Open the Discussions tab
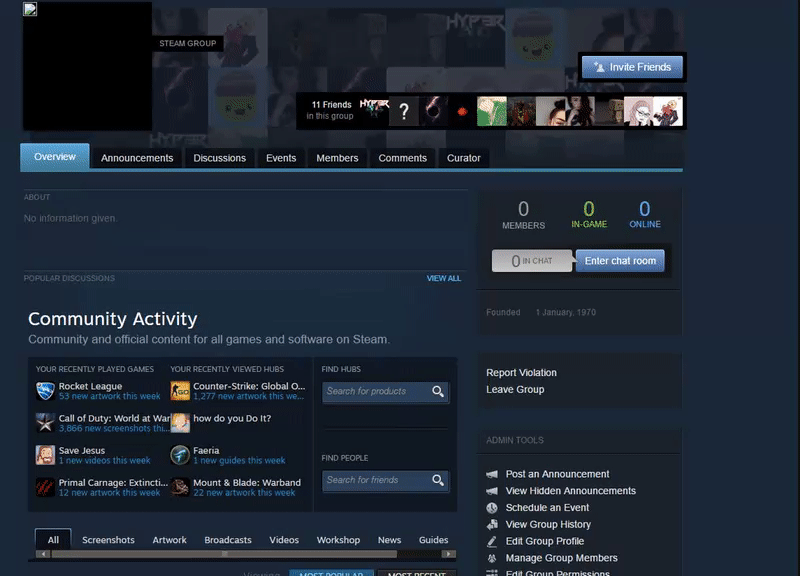The width and height of the screenshot is (800, 576). point(219,158)
